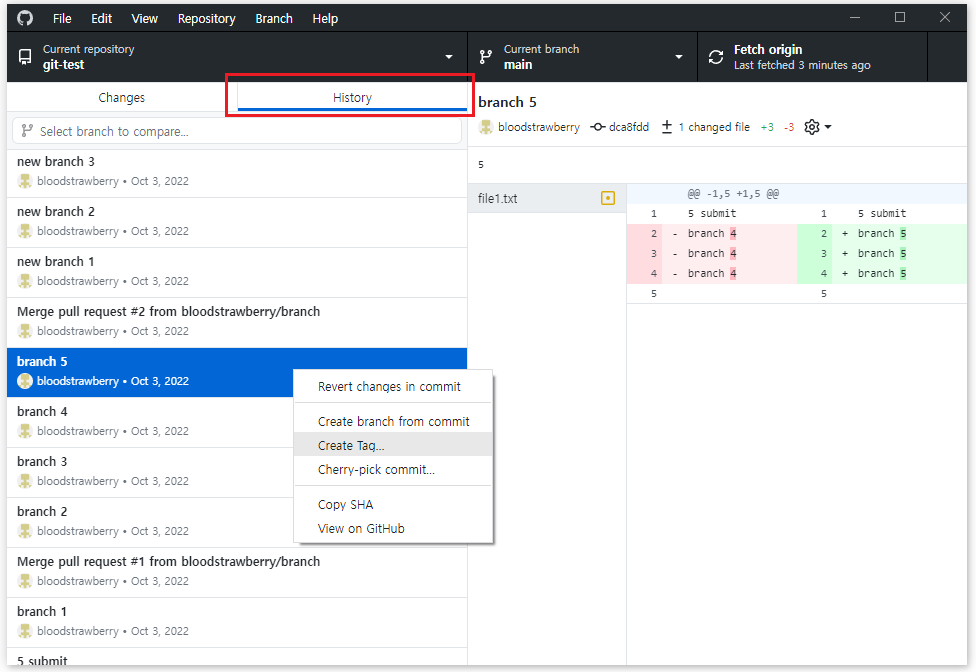Click the main branch name
This screenshot has width=976, height=672.
(x=518, y=65)
